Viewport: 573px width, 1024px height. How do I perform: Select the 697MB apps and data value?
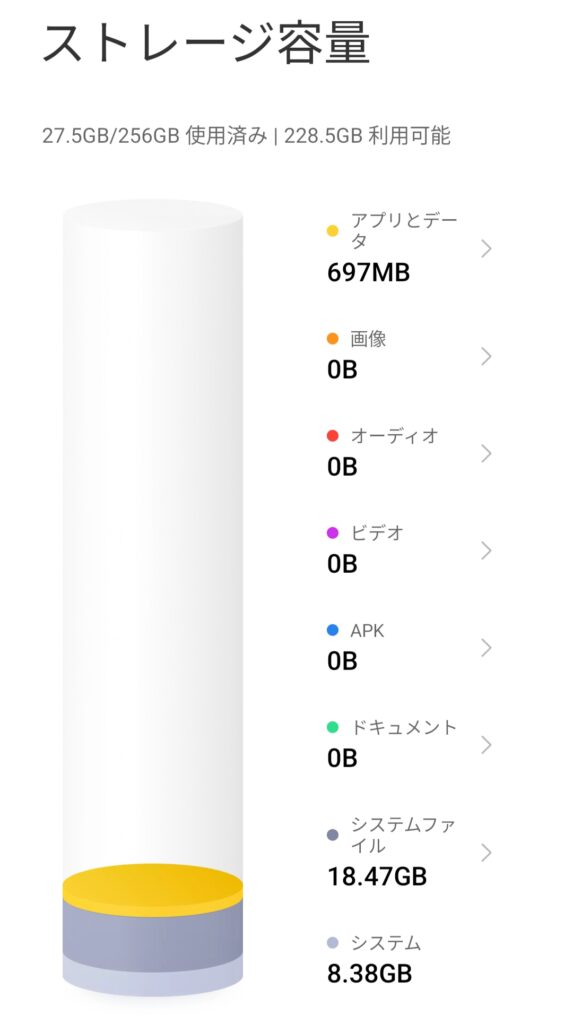click(x=368, y=272)
